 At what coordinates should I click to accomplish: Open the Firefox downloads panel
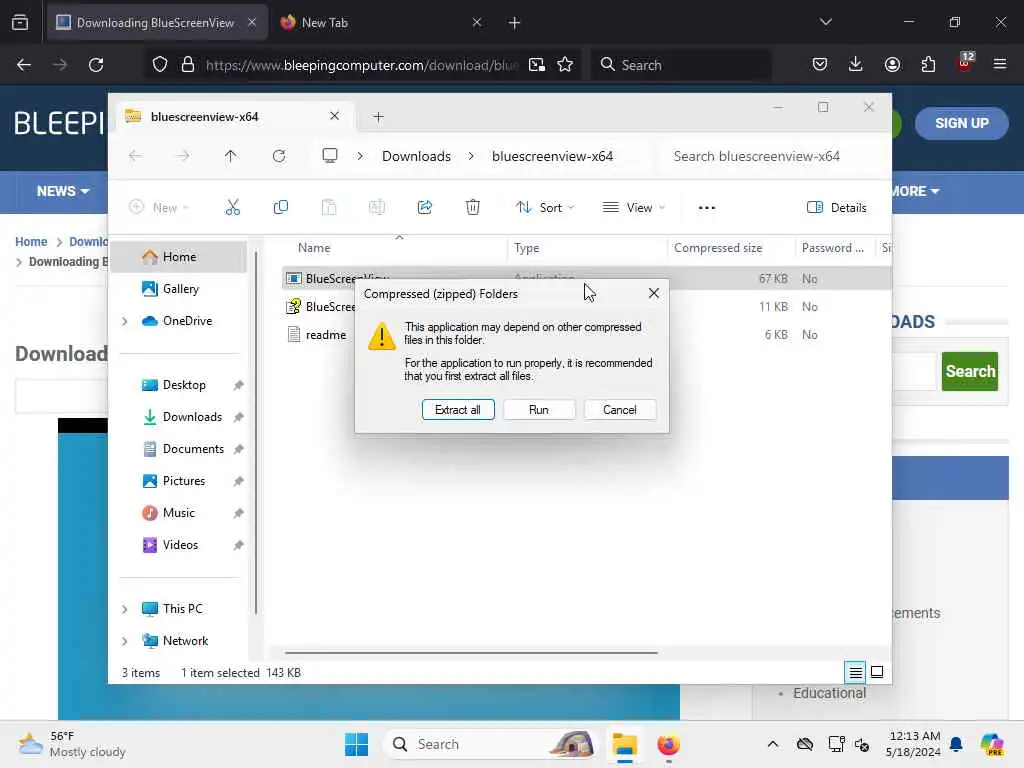[x=856, y=64]
